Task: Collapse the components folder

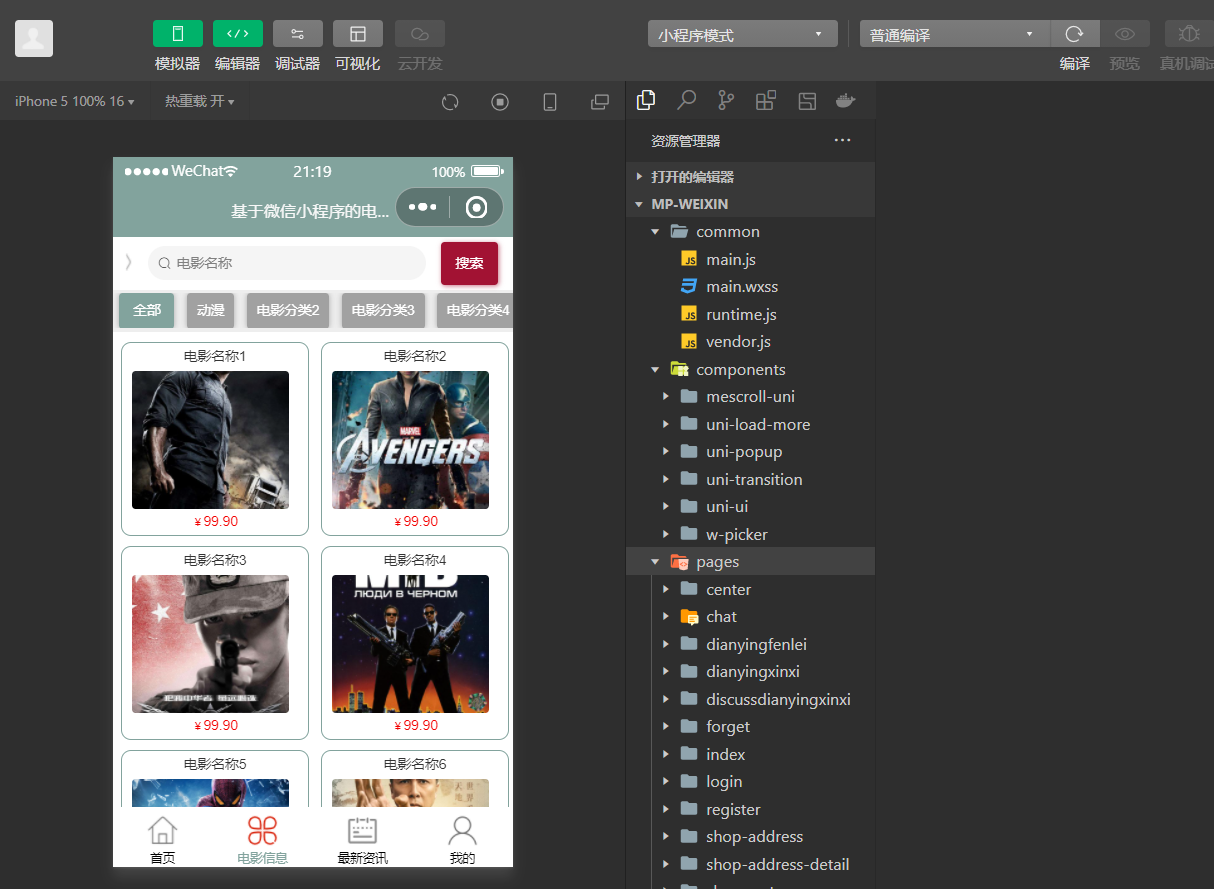Action: pyautogui.click(x=751, y=369)
